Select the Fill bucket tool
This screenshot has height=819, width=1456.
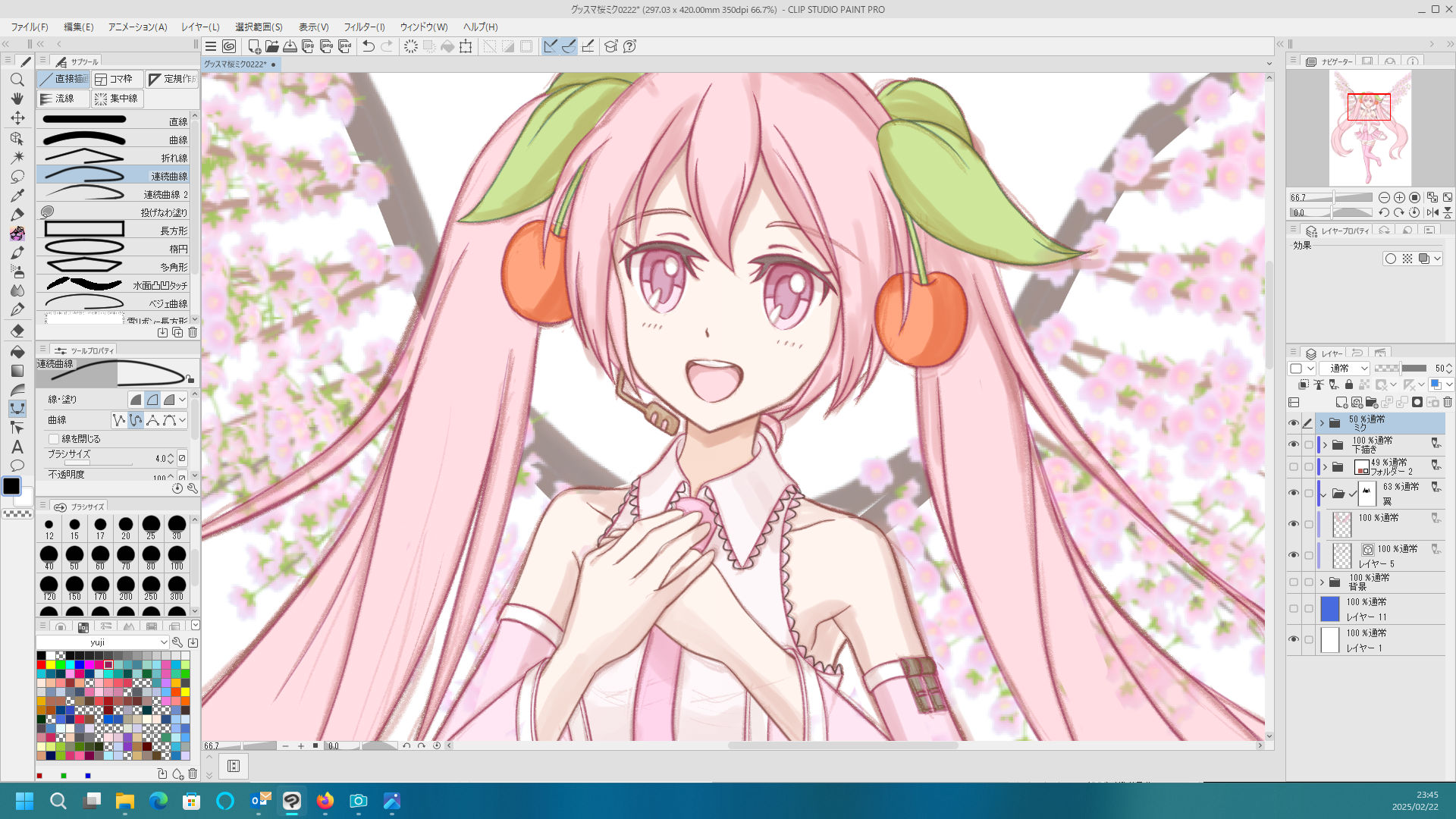(17, 352)
